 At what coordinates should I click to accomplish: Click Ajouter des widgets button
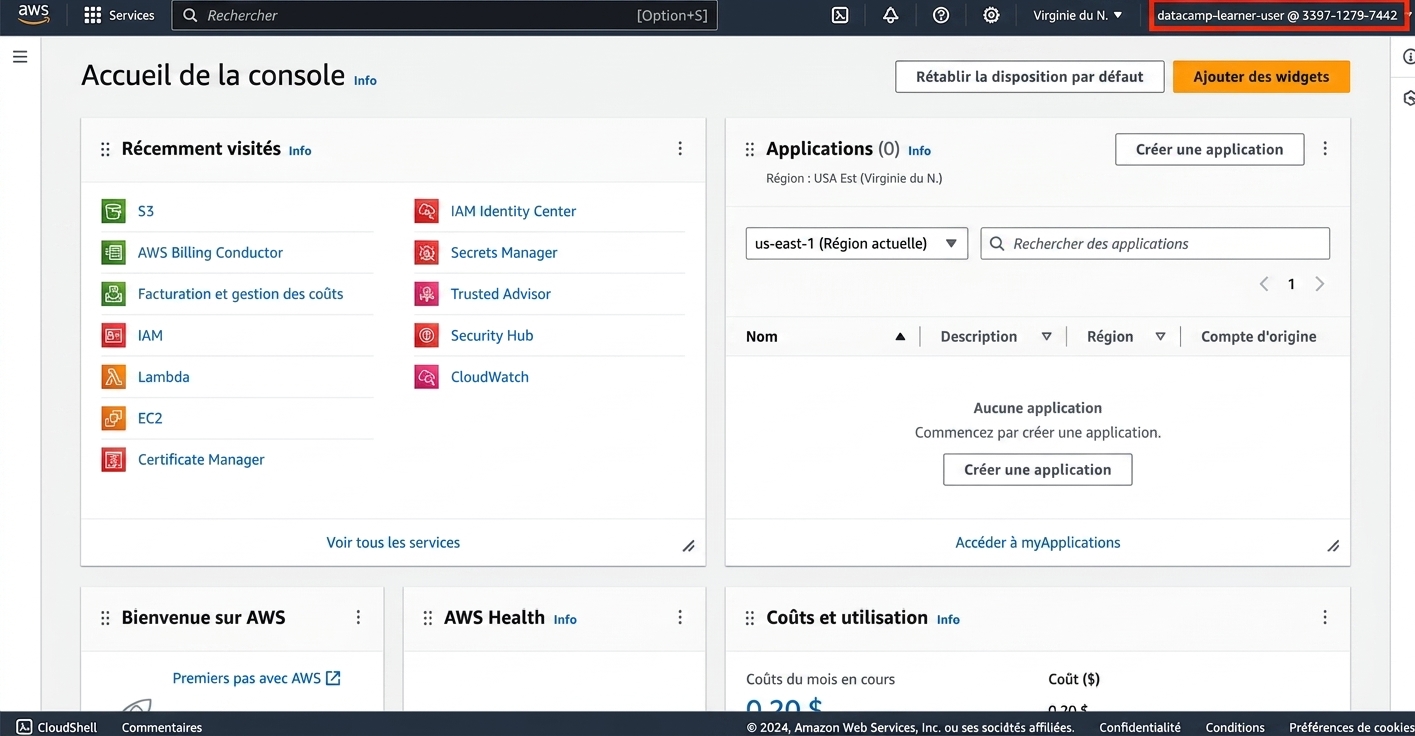(x=1261, y=77)
